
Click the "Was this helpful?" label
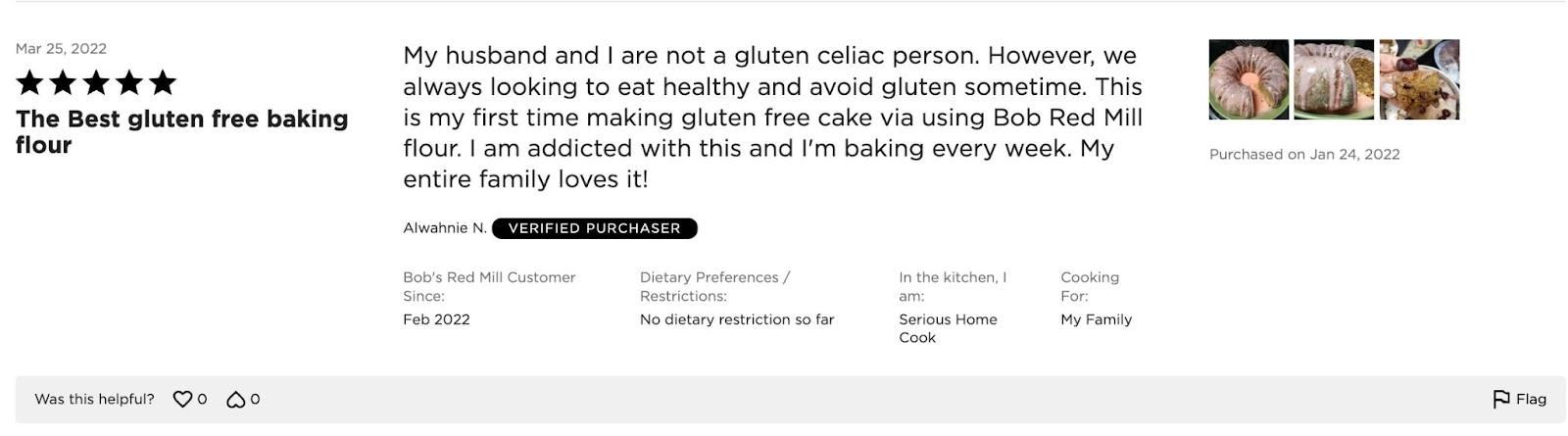(x=94, y=399)
